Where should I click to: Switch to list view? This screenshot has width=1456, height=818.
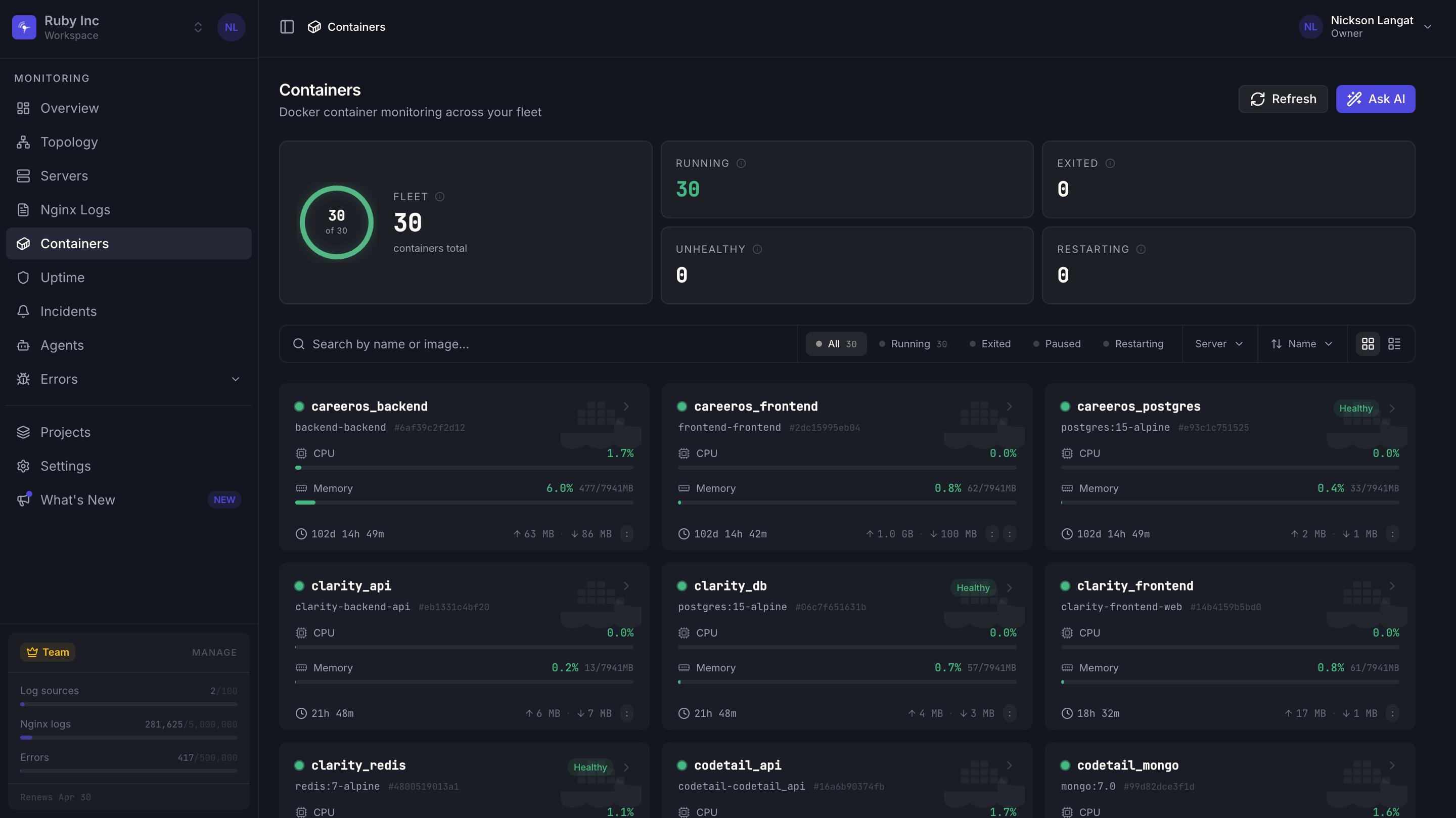(1394, 344)
